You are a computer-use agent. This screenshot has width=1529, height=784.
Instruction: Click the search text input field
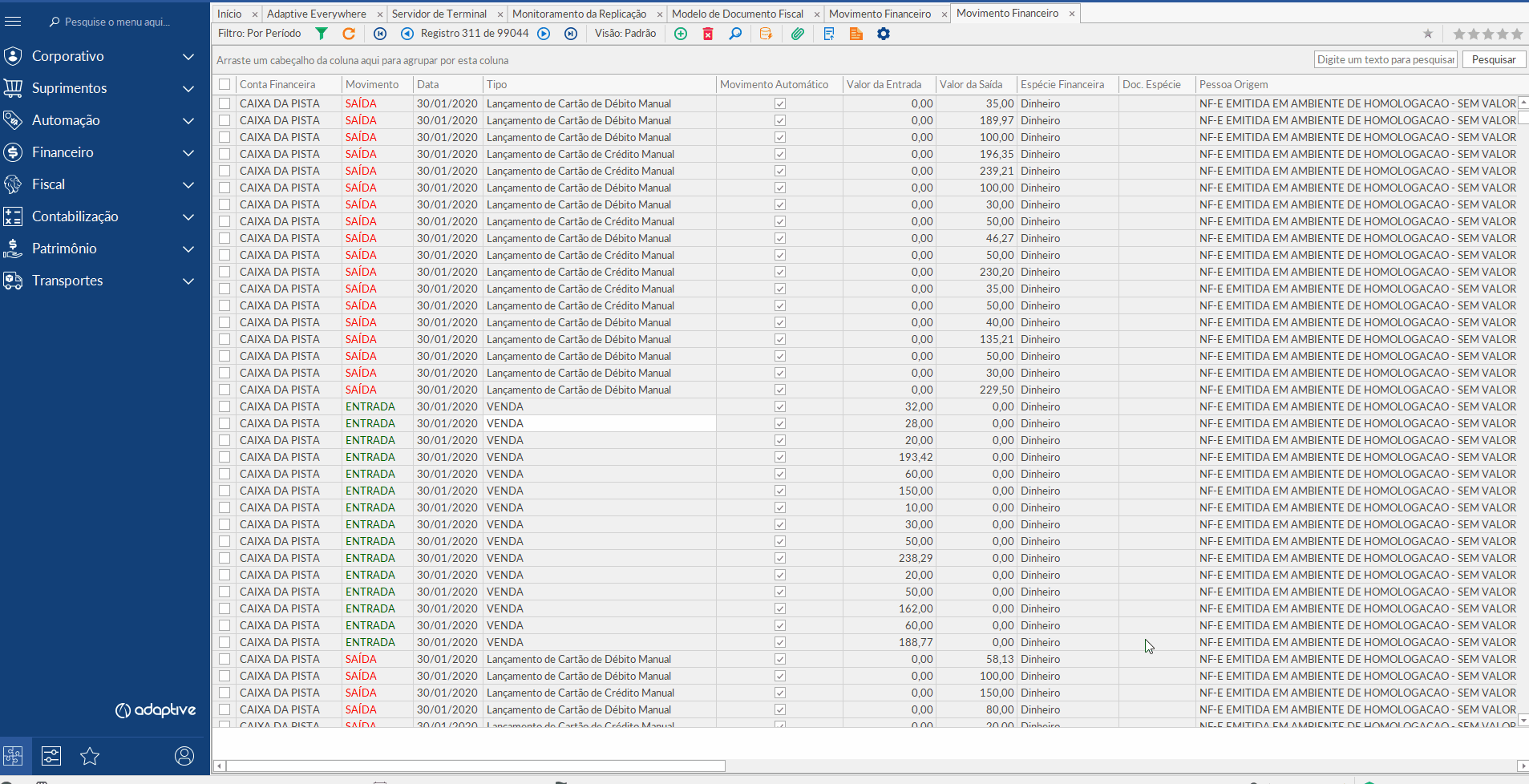pyautogui.click(x=1386, y=59)
